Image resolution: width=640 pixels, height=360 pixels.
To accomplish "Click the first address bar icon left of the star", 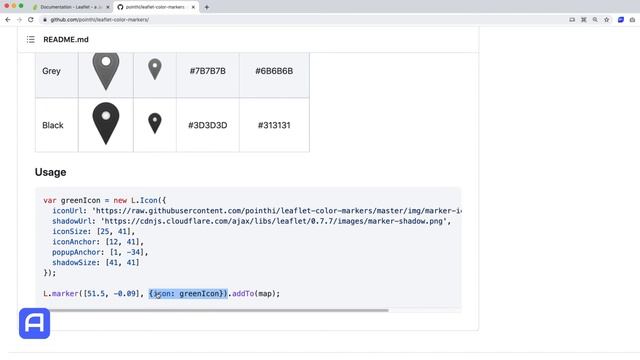I will (572, 20).
